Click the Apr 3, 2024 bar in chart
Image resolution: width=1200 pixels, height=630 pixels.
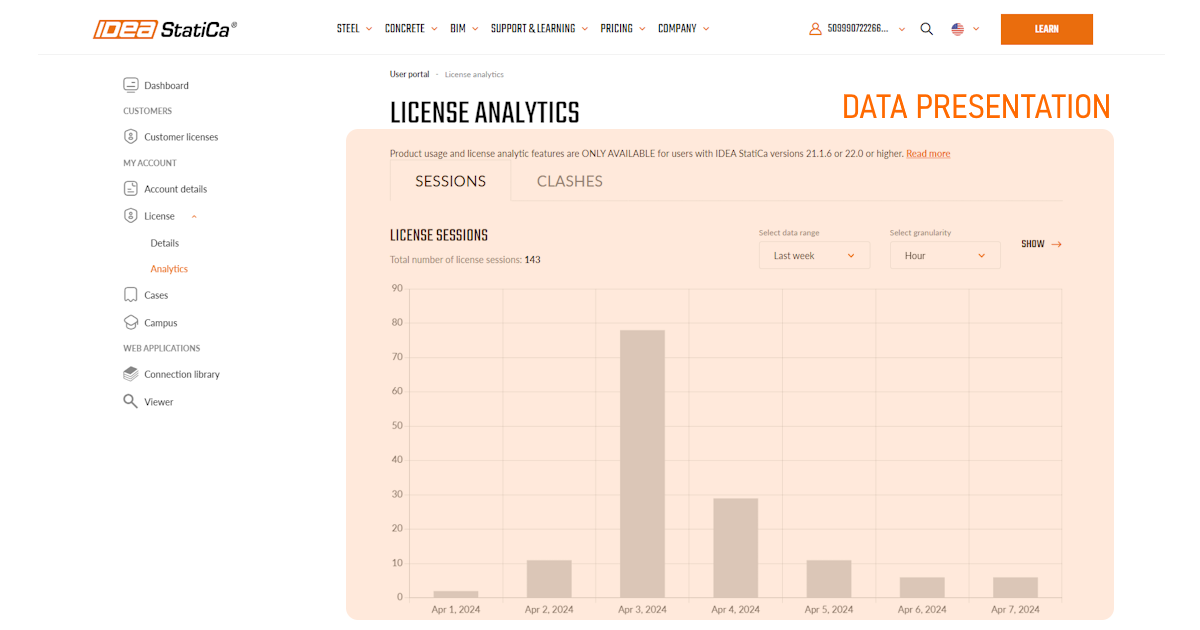click(x=642, y=463)
